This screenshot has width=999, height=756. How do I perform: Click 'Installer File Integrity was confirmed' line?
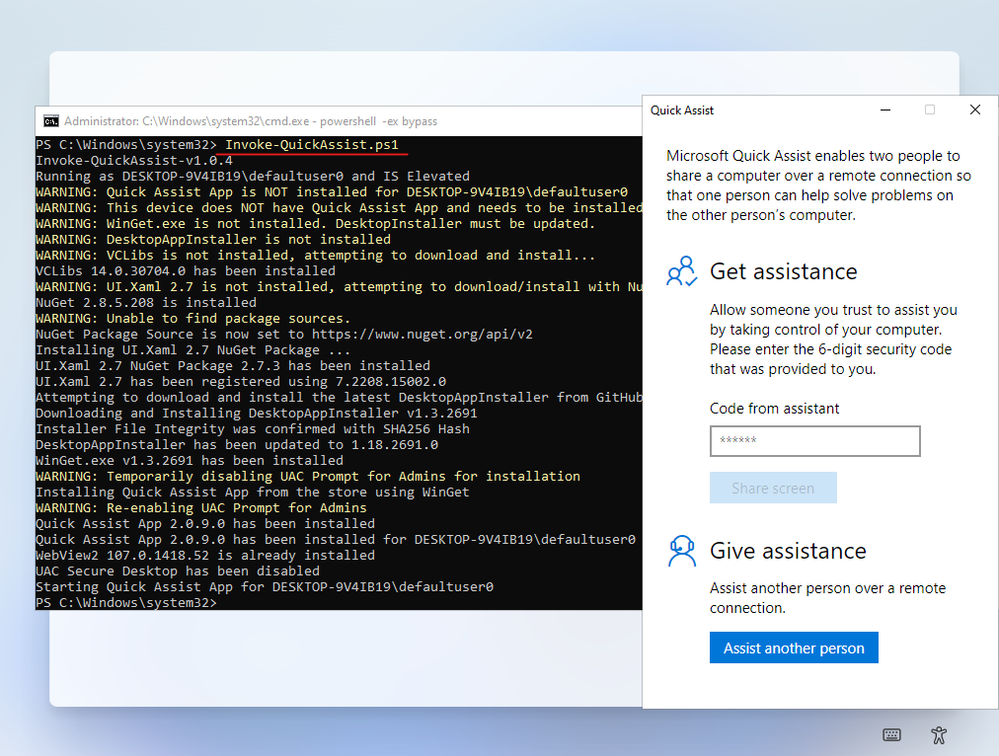click(x=252, y=429)
